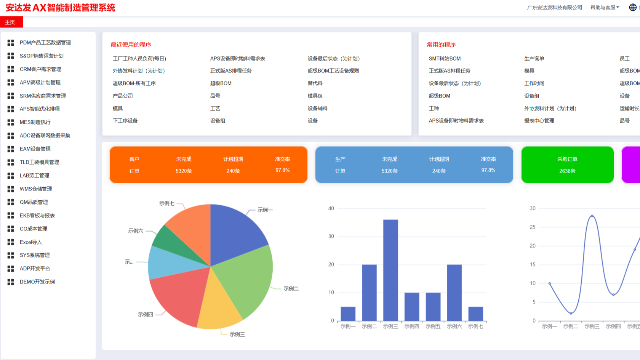Click the light green 示例二 pie slice

click(x=247, y=280)
